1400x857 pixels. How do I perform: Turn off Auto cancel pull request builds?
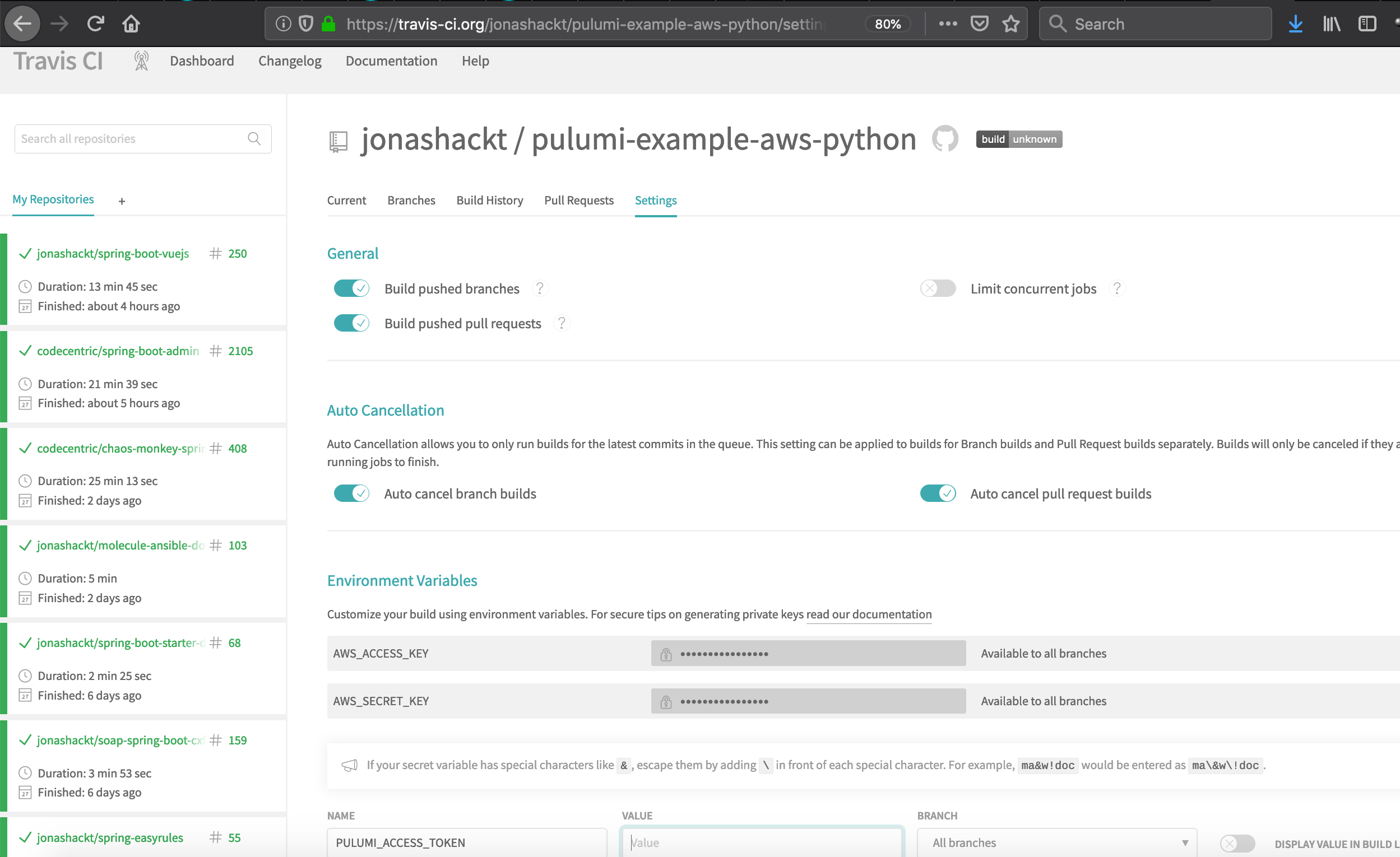pyautogui.click(x=938, y=493)
